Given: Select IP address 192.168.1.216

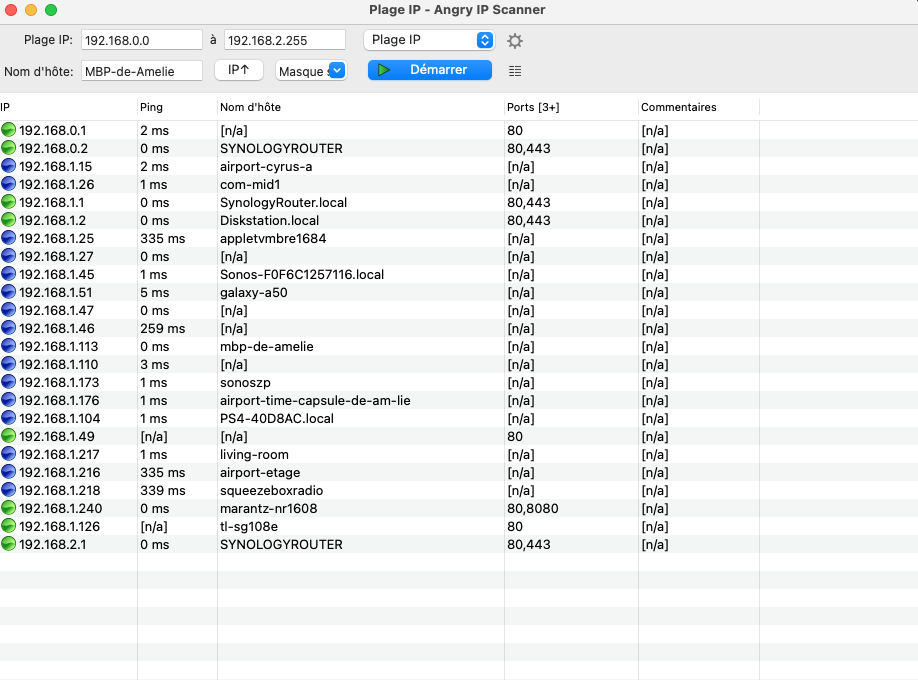Looking at the screenshot, I should point(60,473).
